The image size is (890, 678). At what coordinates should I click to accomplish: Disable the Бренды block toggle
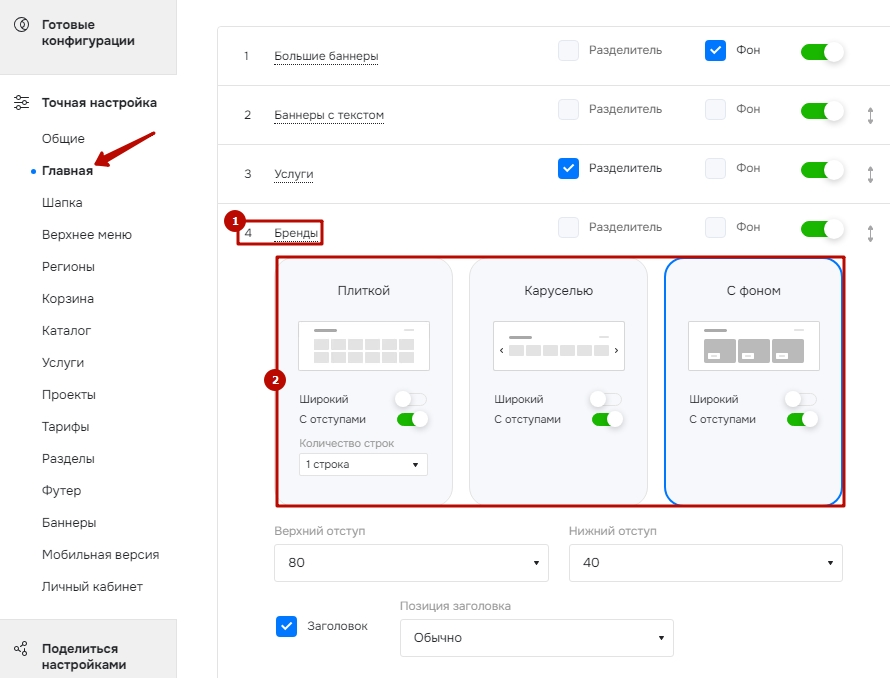point(822,229)
